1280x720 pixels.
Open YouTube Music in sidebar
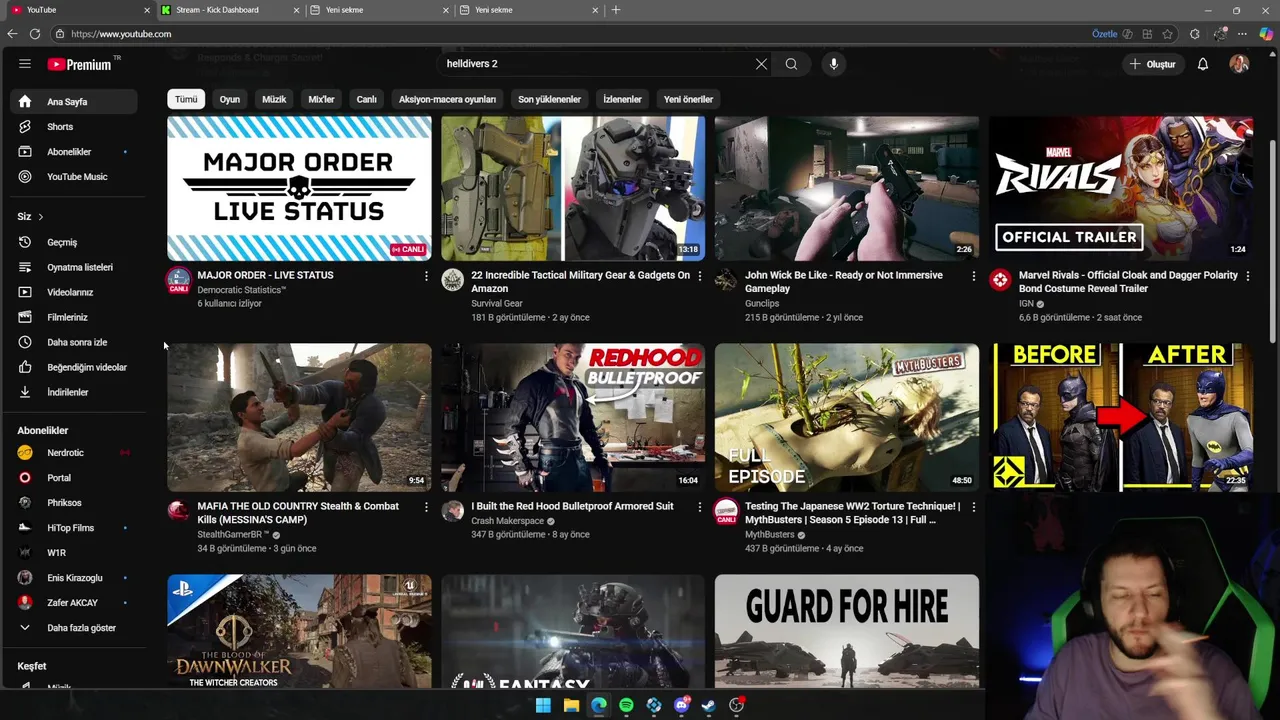(x=74, y=177)
